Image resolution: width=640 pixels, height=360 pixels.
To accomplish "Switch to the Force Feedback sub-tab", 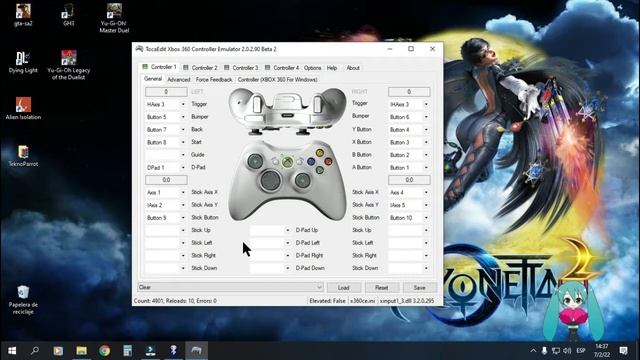I will pos(214,80).
